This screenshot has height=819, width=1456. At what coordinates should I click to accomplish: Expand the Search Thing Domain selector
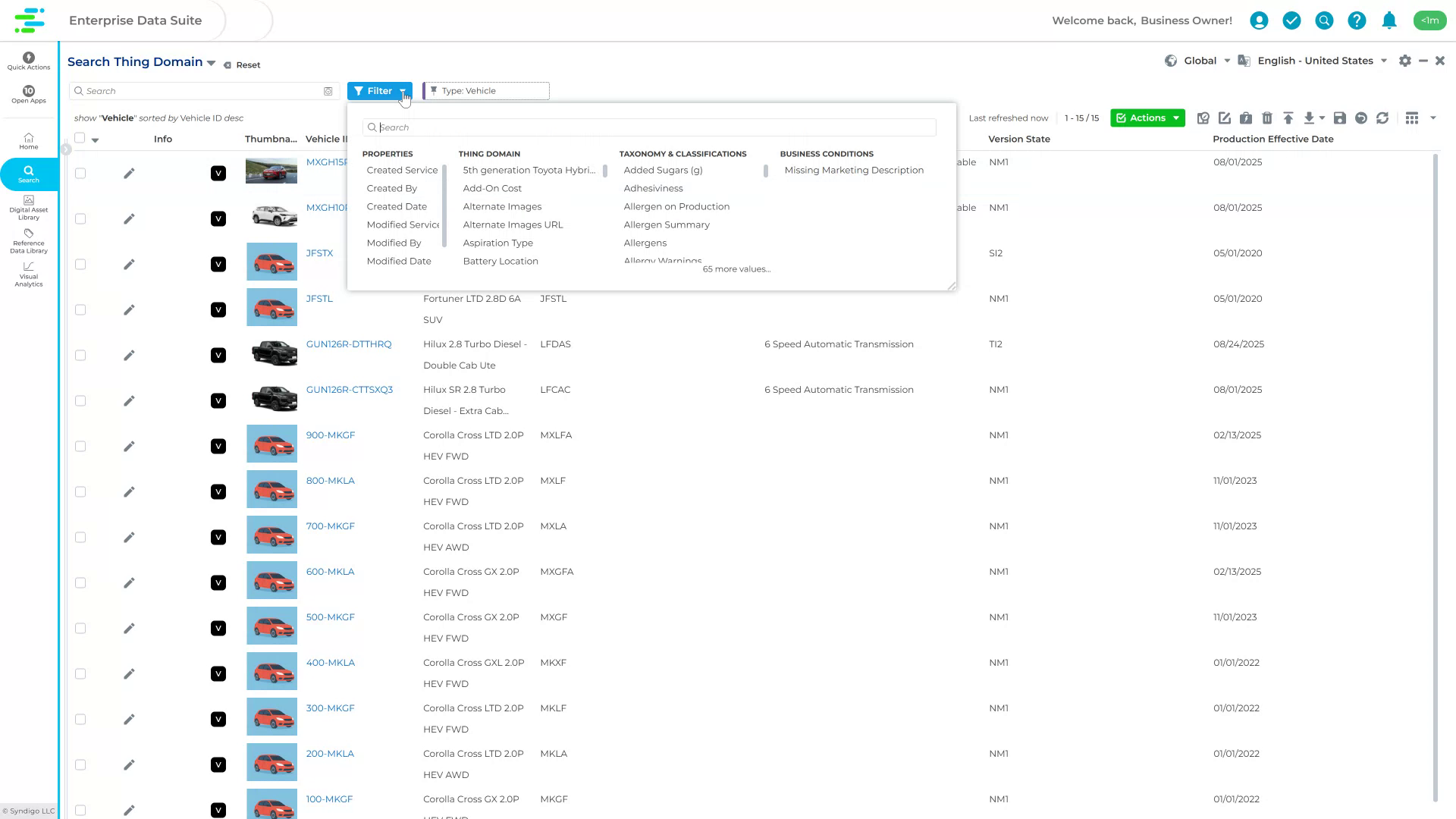click(211, 61)
